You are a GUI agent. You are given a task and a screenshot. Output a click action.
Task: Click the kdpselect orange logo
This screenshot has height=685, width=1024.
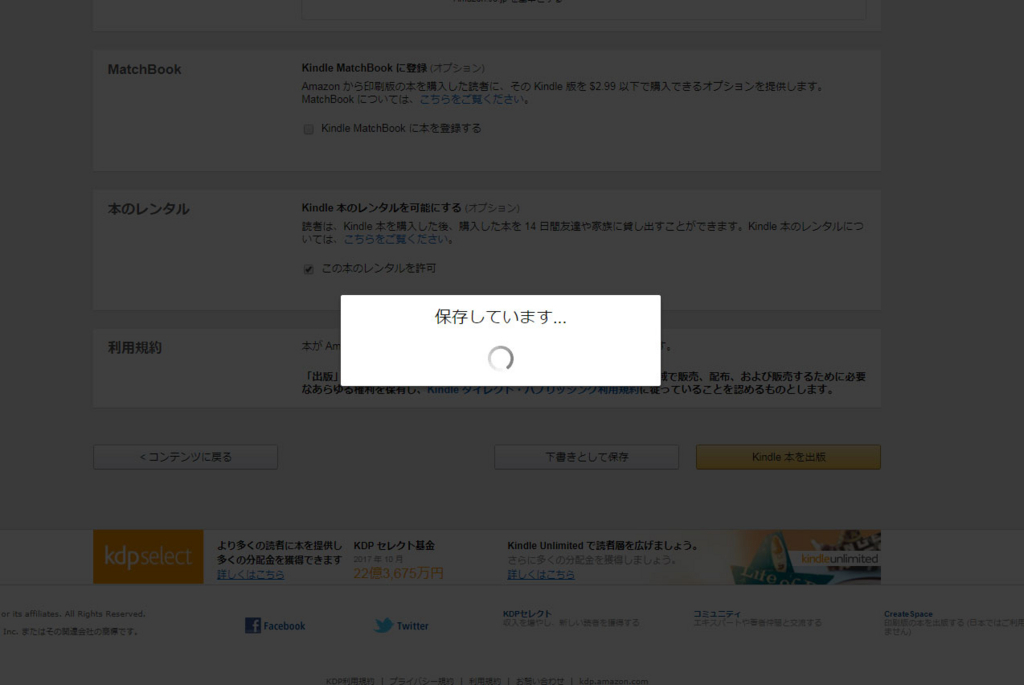click(148, 556)
